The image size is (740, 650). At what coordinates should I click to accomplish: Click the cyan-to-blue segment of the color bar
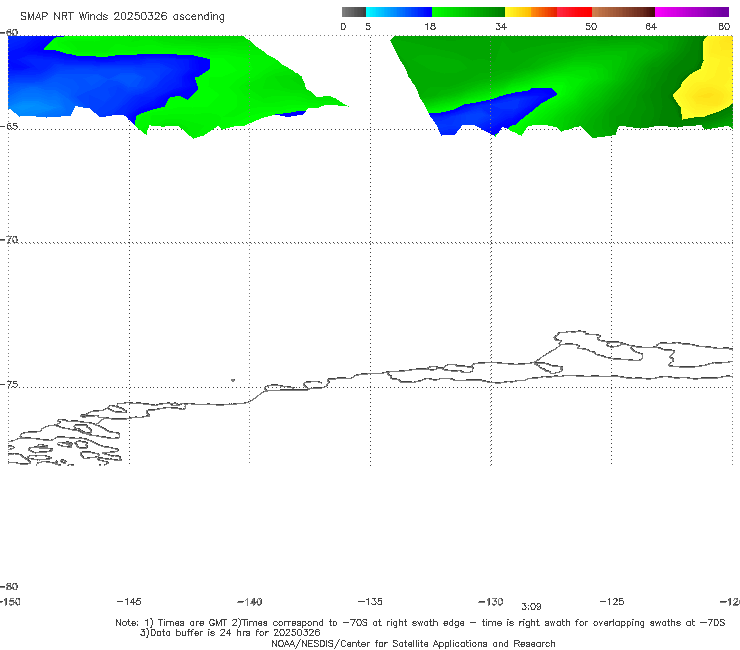[399, 12]
